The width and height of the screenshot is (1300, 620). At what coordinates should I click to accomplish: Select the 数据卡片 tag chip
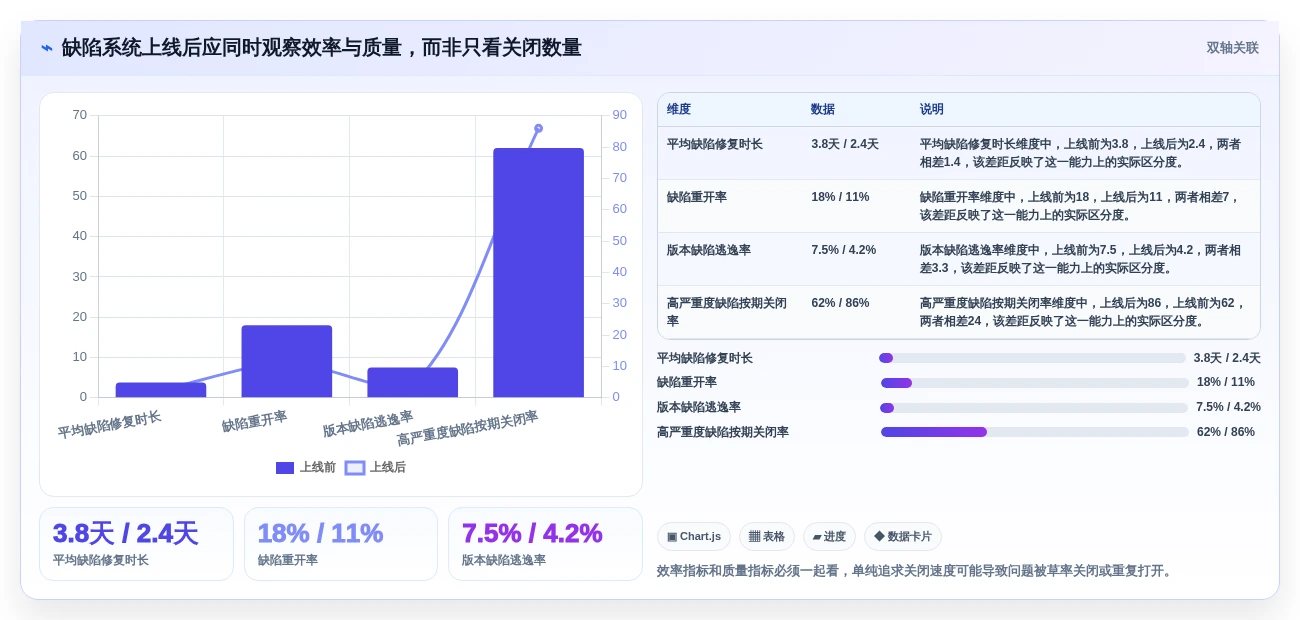click(x=903, y=536)
